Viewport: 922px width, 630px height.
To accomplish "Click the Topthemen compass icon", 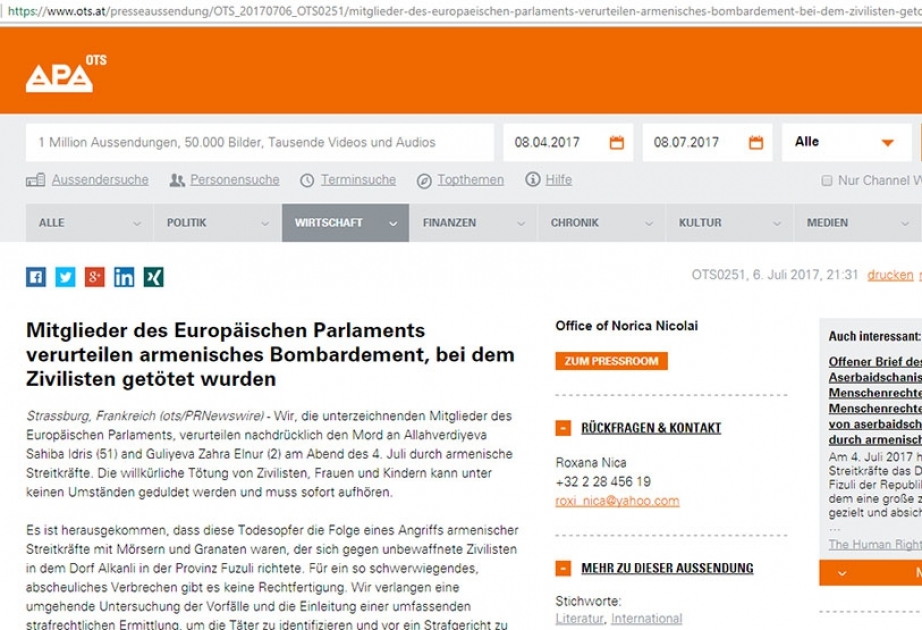I will tap(424, 181).
